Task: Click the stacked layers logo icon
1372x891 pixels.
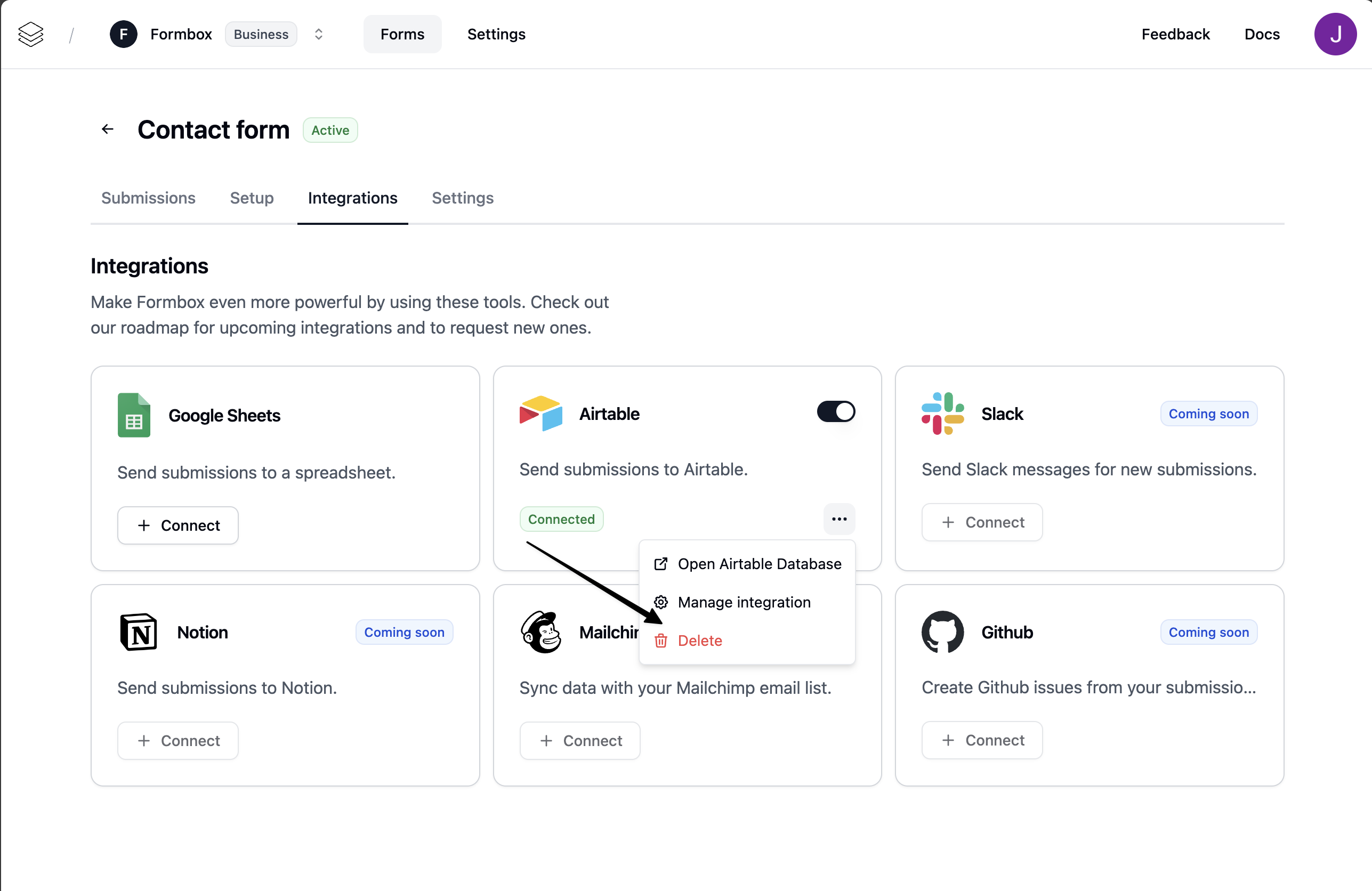Action: [30, 34]
